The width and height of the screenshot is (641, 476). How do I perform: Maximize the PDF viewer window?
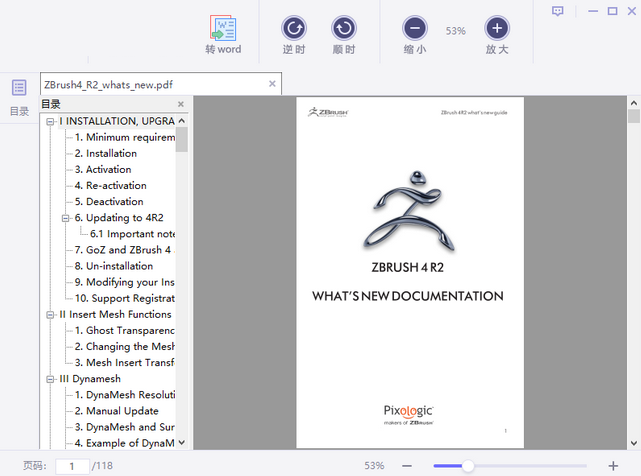(x=612, y=11)
